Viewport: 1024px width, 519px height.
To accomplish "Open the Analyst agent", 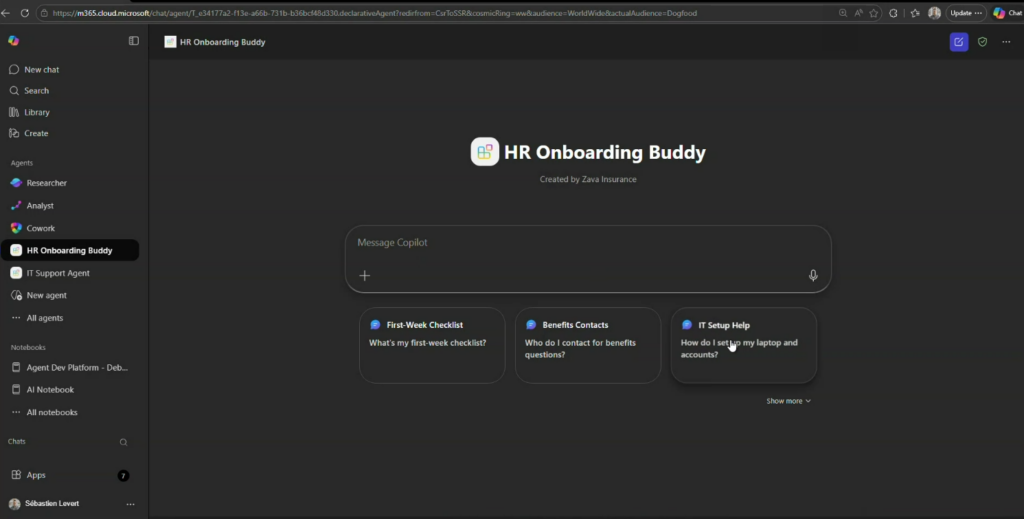I will click(40, 206).
